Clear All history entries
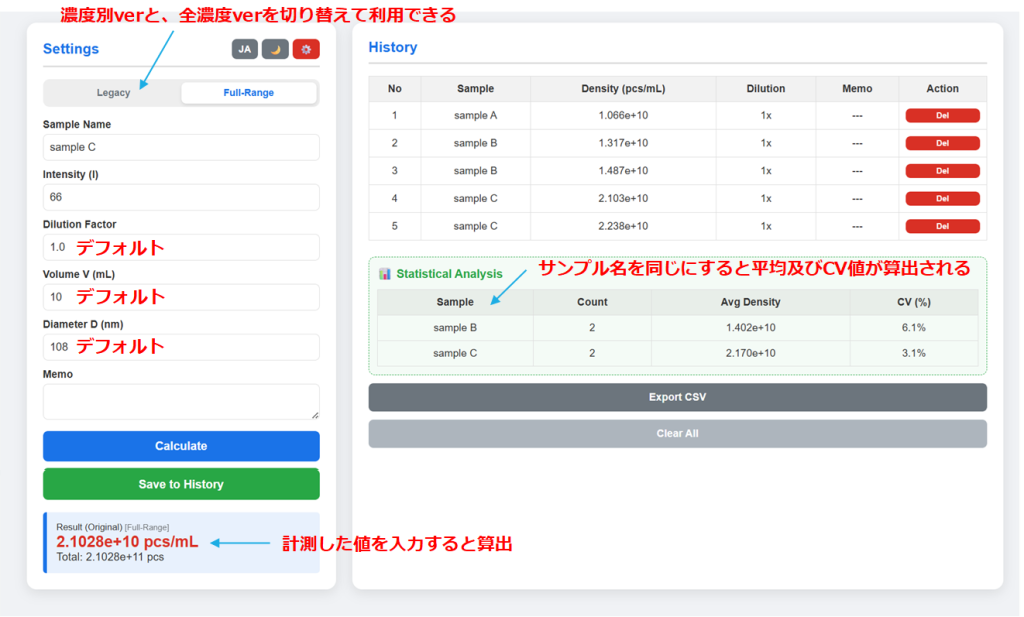The width and height of the screenshot is (1024, 617). coord(677,434)
